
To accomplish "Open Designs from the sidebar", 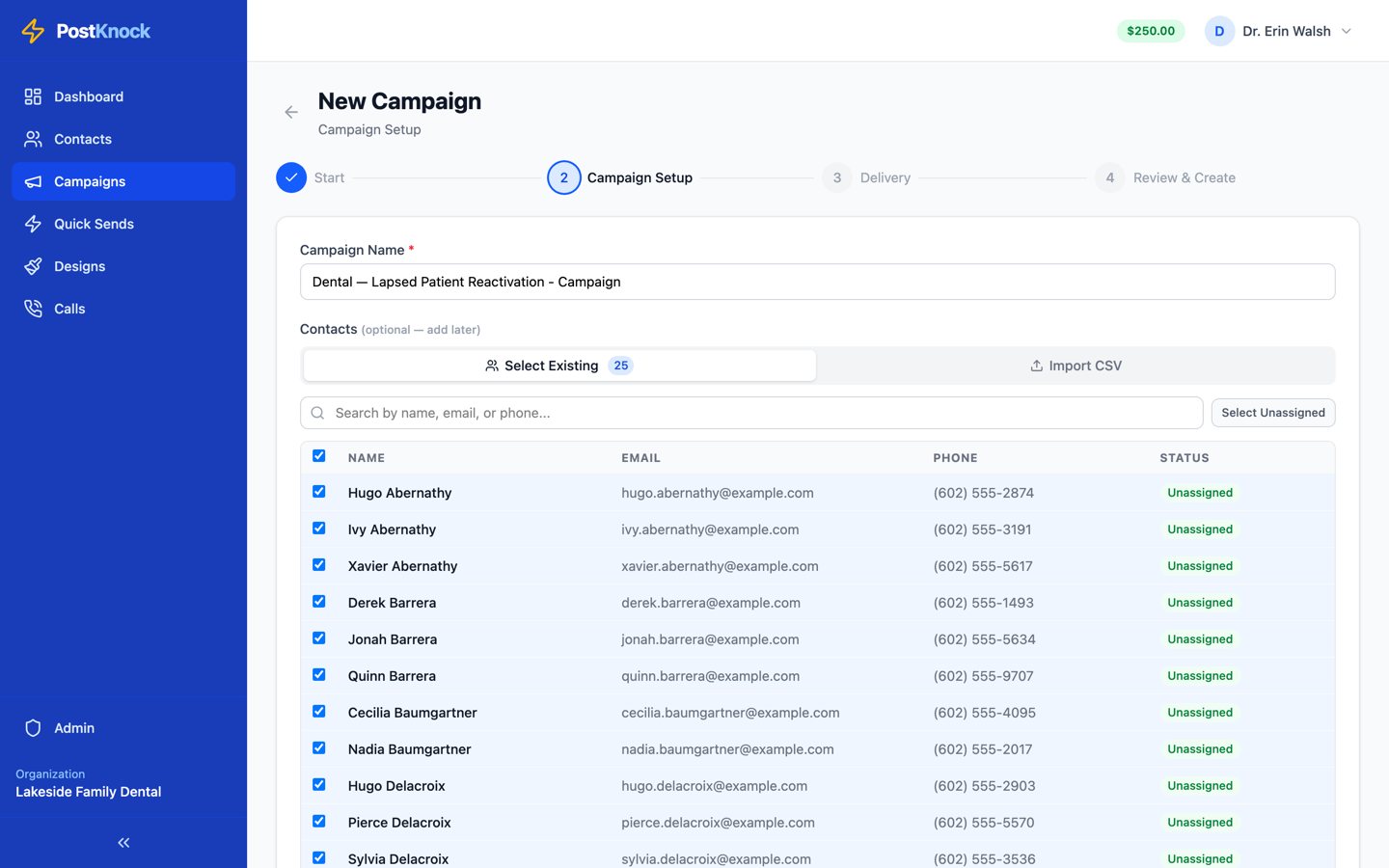I will pos(123,266).
